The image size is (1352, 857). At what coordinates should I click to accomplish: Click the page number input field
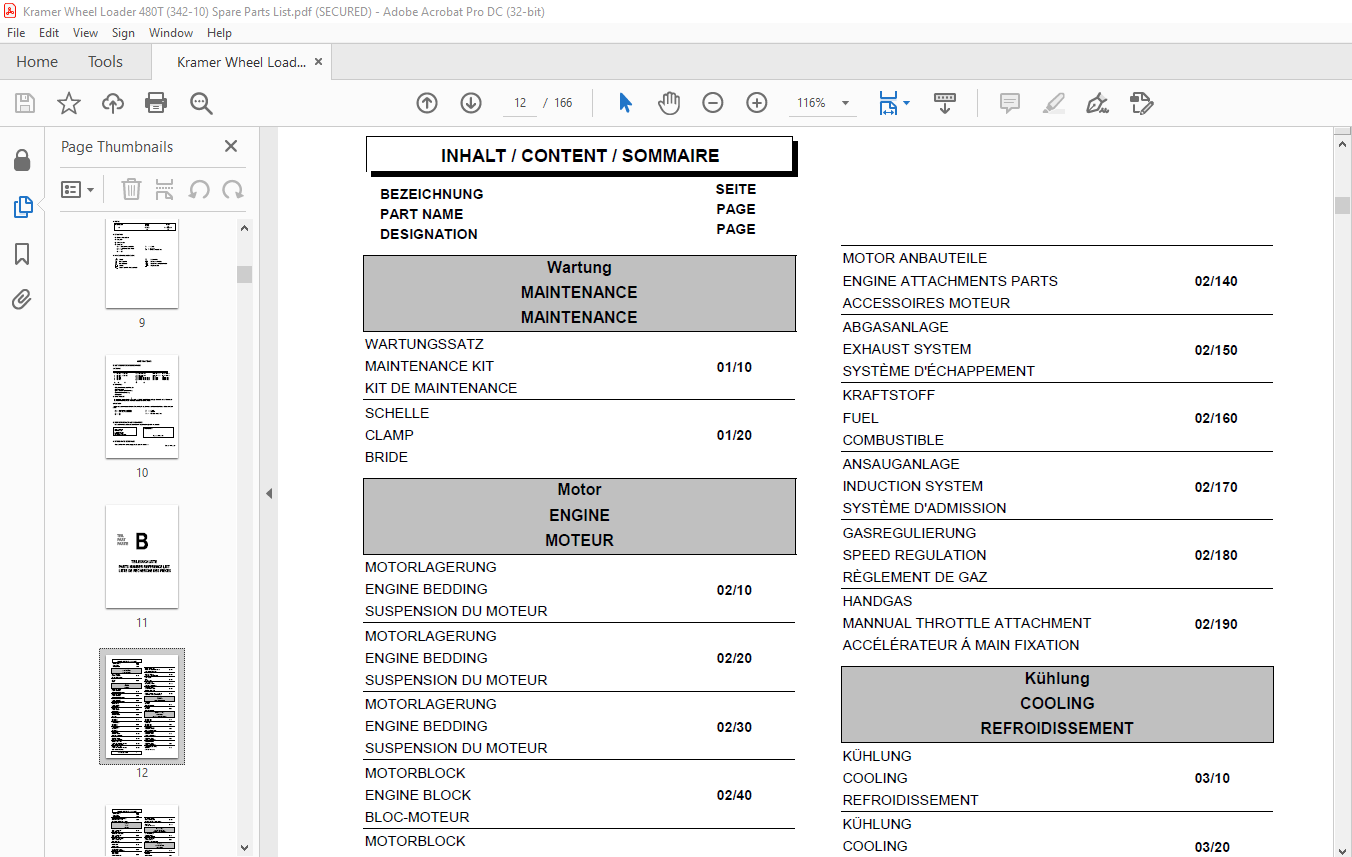(520, 103)
